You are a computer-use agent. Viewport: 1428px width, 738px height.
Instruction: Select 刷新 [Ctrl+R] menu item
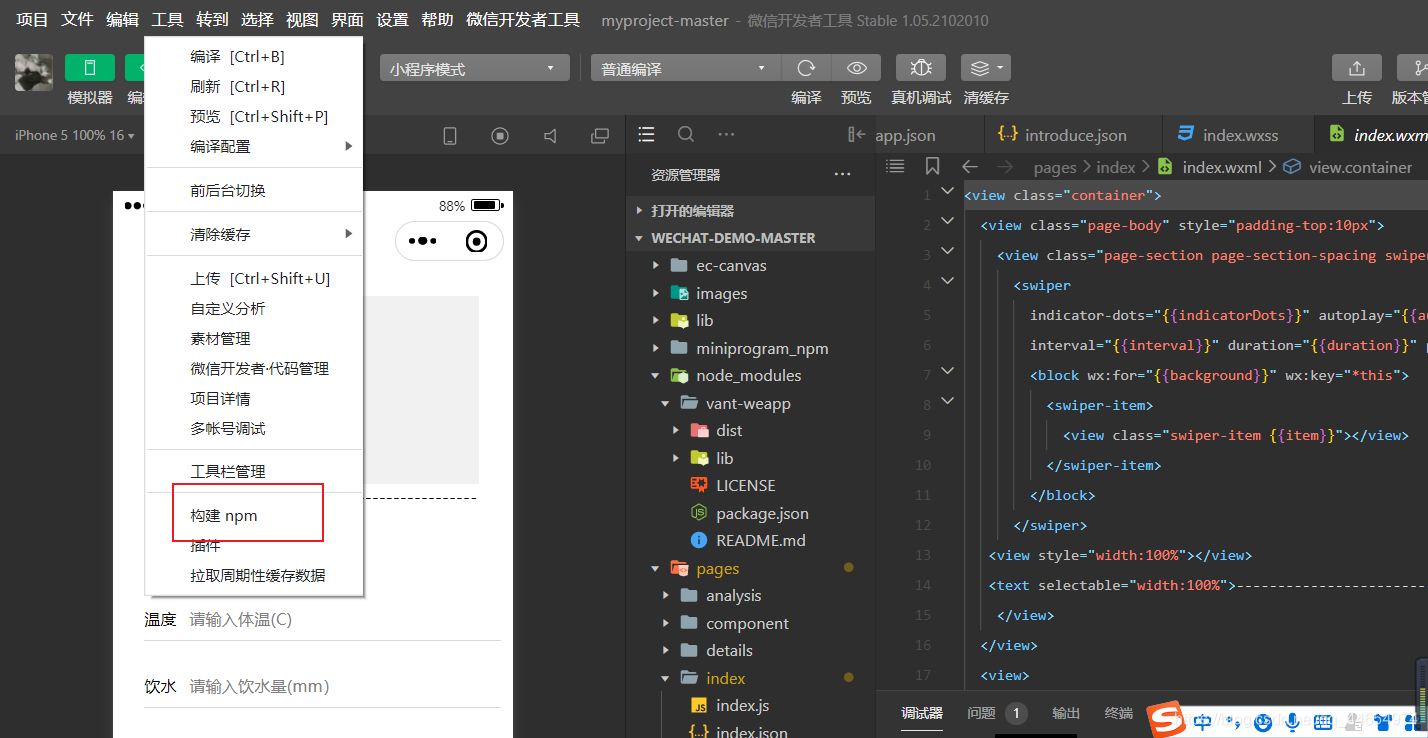click(254, 87)
